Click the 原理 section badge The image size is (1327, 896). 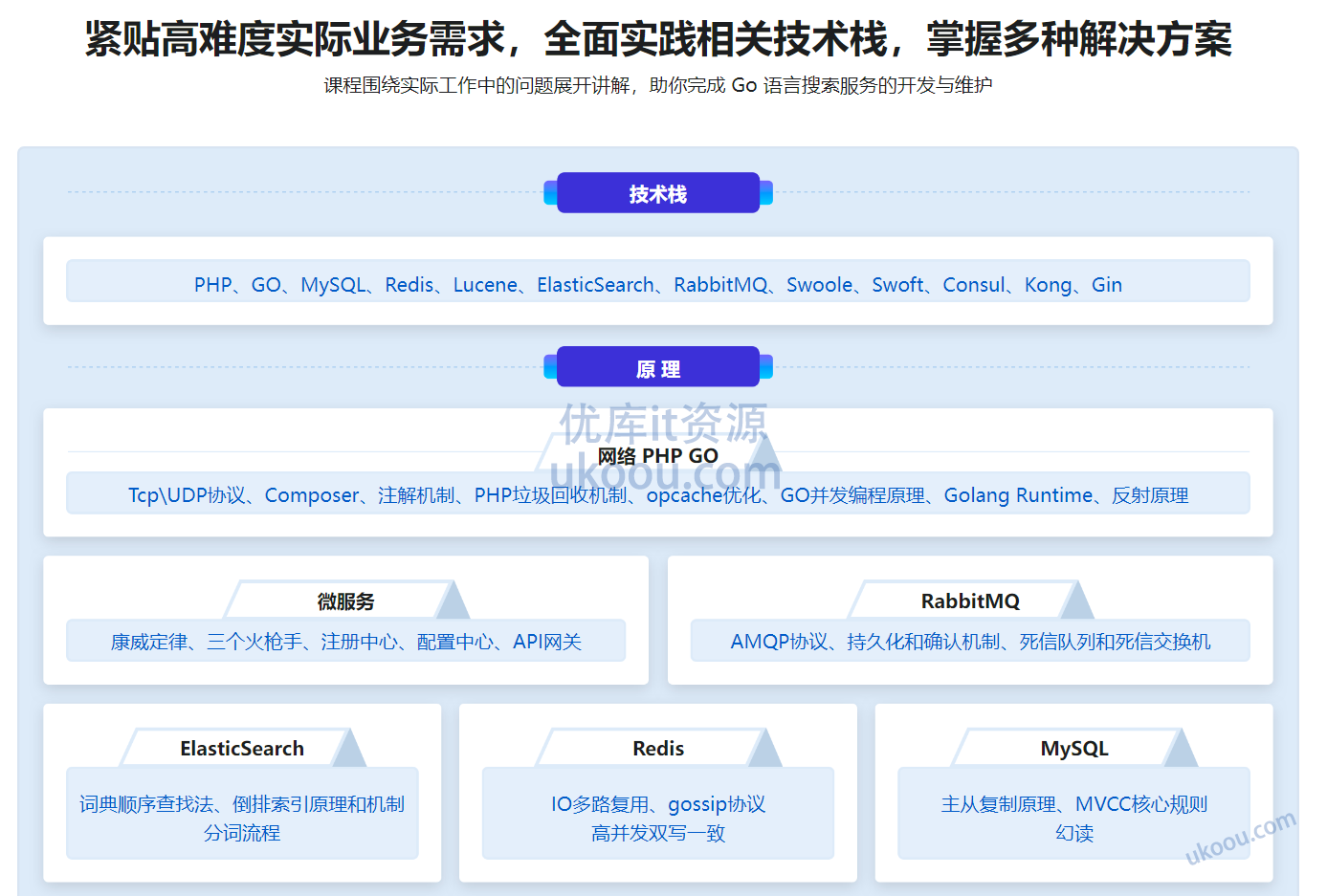(658, 368)
